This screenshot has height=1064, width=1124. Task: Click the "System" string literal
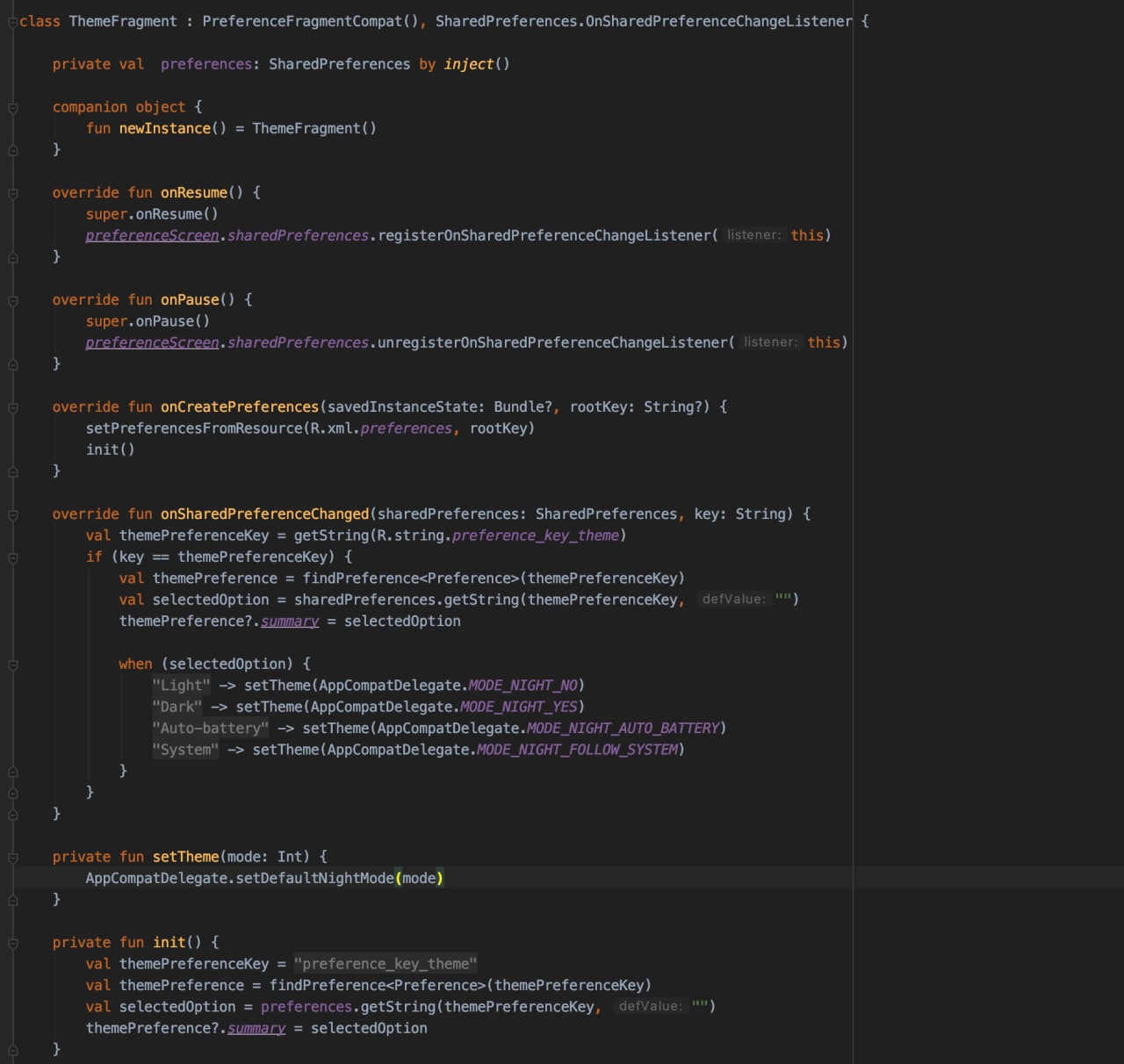[185, 750]
